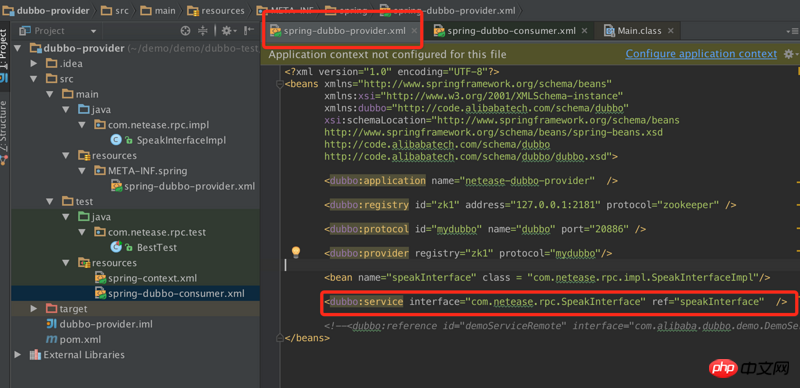
Task: Open the 1: Project tool window tab
Action: coord(5,51)
